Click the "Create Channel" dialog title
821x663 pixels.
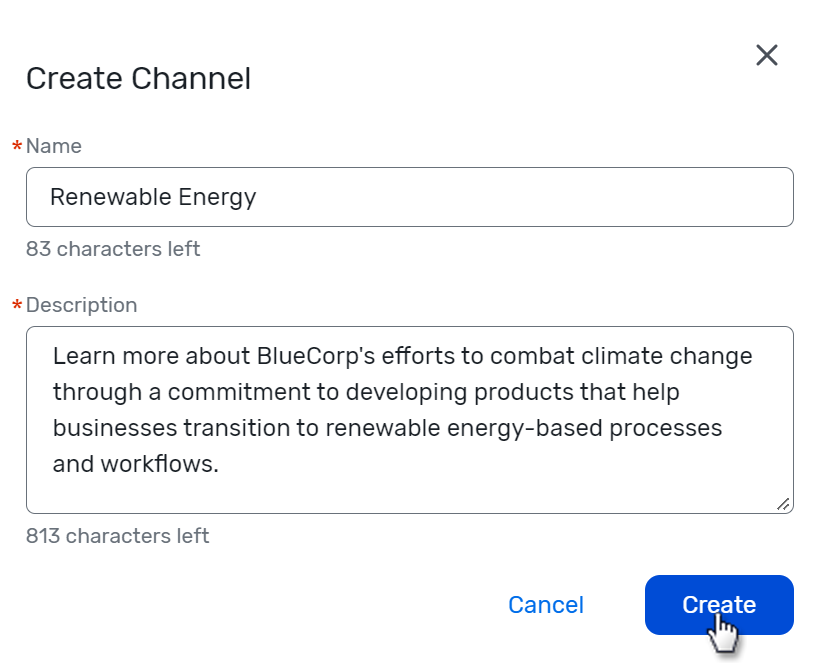[138, 79]
